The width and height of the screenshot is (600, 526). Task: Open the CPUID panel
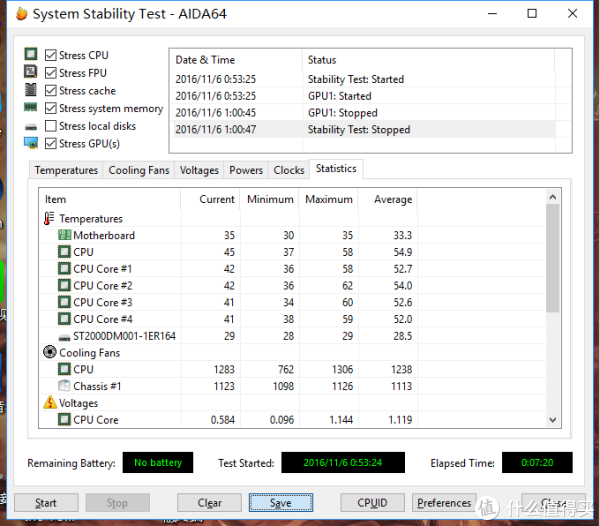tap(372, 503)
